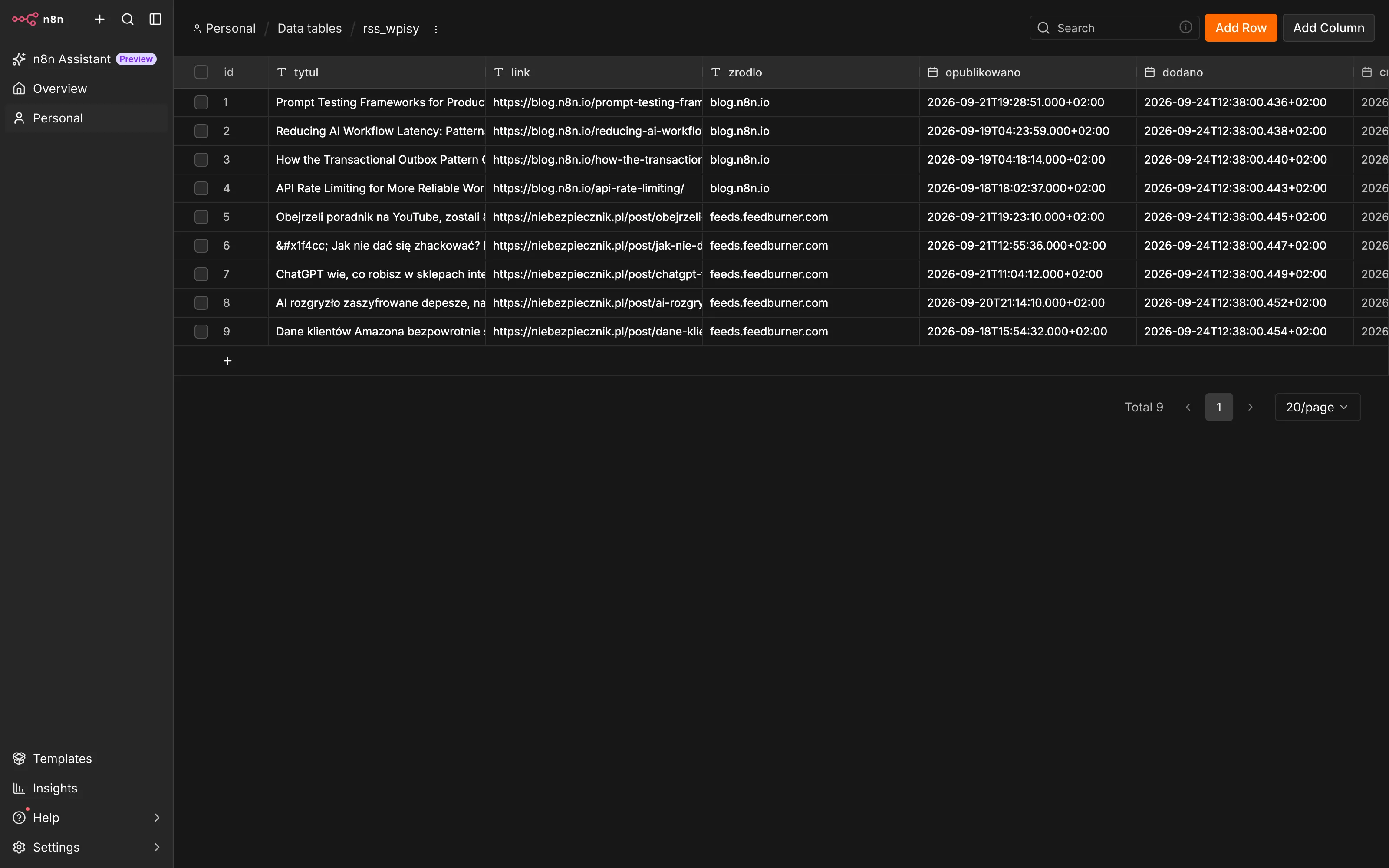Open the sidebar search magnifier icon
Image resolution: width=1389 pixels, height=868 pixels.
(128, 20)
